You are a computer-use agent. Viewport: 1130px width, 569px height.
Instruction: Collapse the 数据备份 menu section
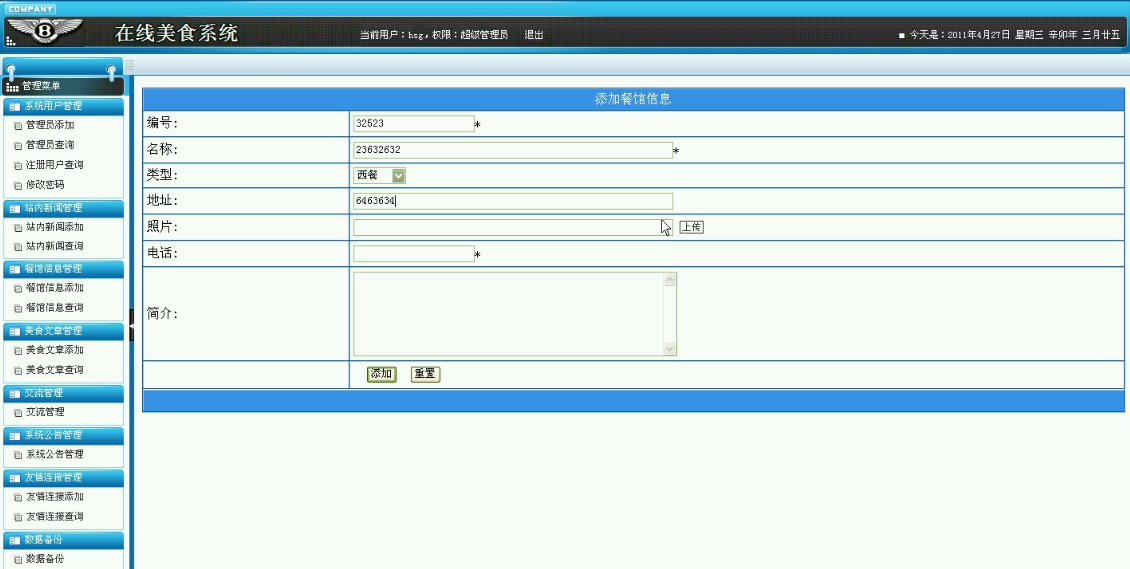[63, 539]
